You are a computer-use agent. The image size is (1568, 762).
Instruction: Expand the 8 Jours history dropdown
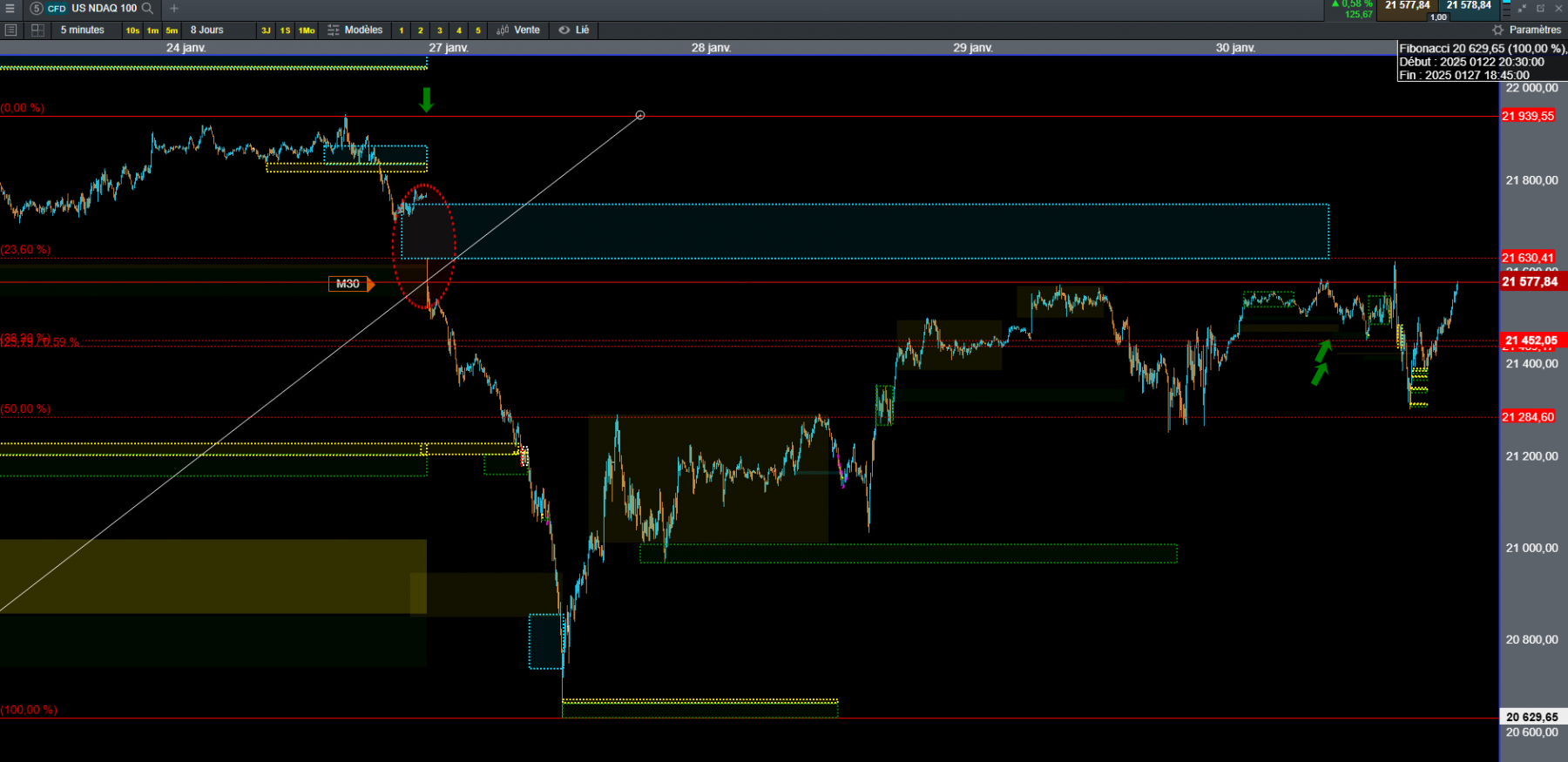click(x=207, y=30)
